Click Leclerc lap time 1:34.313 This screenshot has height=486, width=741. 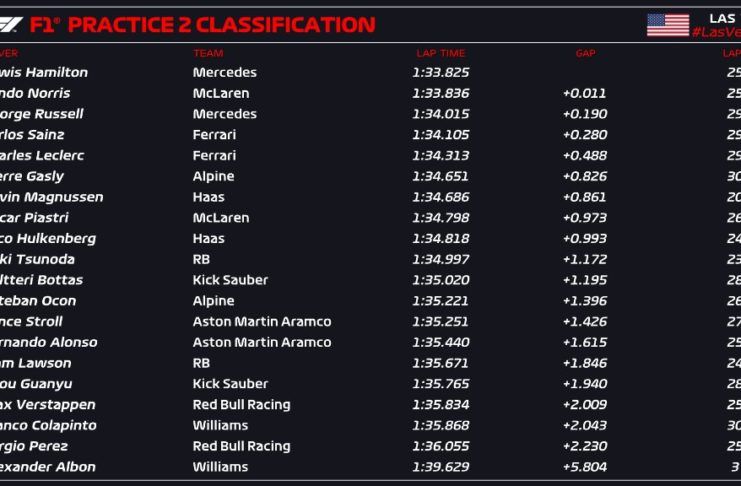click(440, 155)
